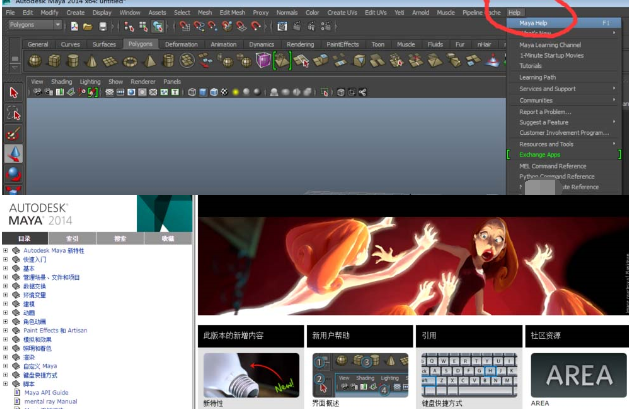Screen dimensions: 629x409
Task: Click the purple cube shelf icon
Action: tap(263, 61)
